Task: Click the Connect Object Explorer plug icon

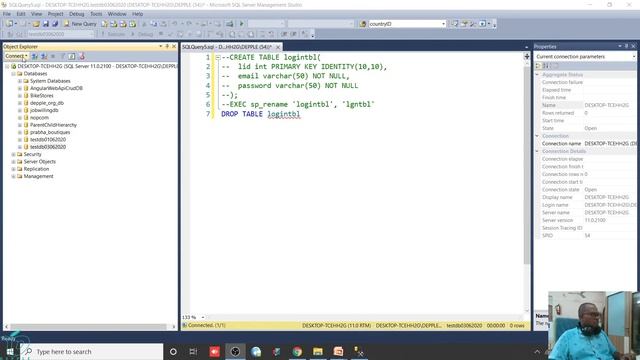Action: point(35,56)
